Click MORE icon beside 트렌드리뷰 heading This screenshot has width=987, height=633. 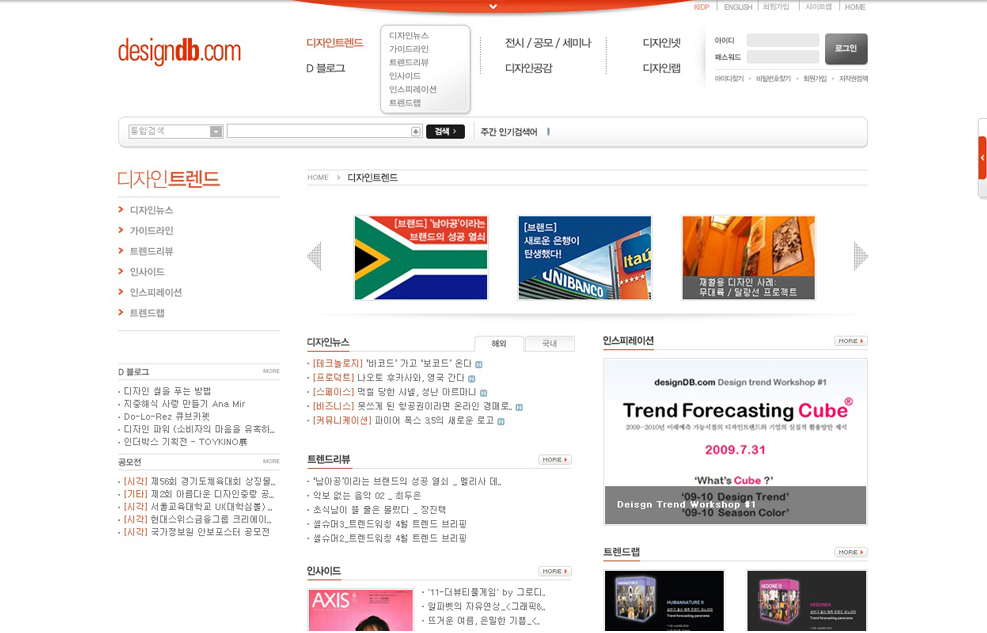click(x=555, y=460)
